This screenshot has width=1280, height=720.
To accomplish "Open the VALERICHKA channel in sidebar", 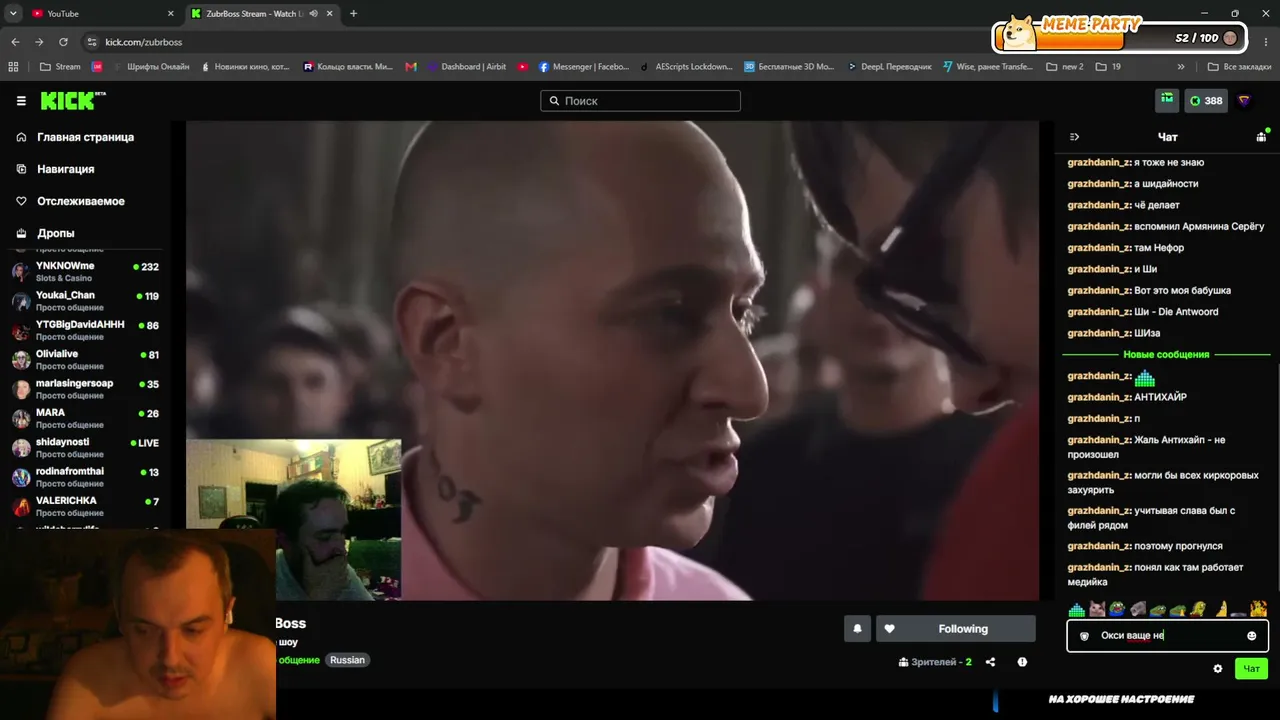I will coord(86,506).
